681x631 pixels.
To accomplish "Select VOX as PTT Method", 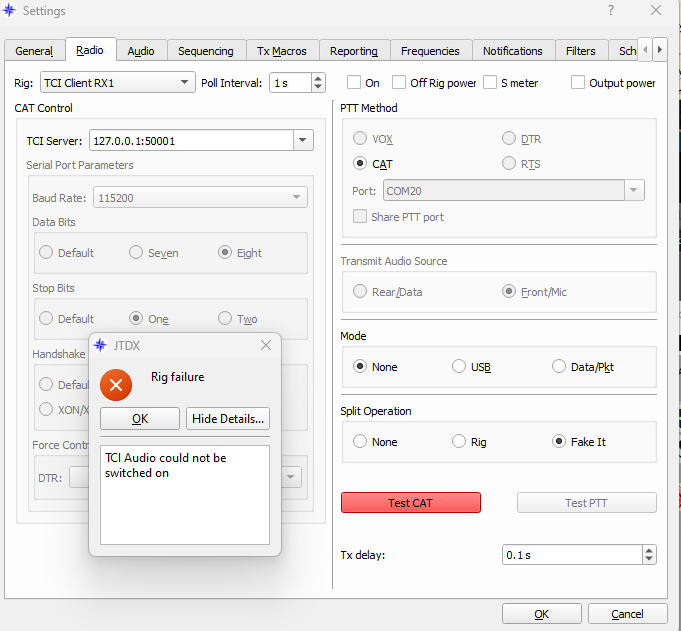I will pyautogui.click(x=360, y=139).
